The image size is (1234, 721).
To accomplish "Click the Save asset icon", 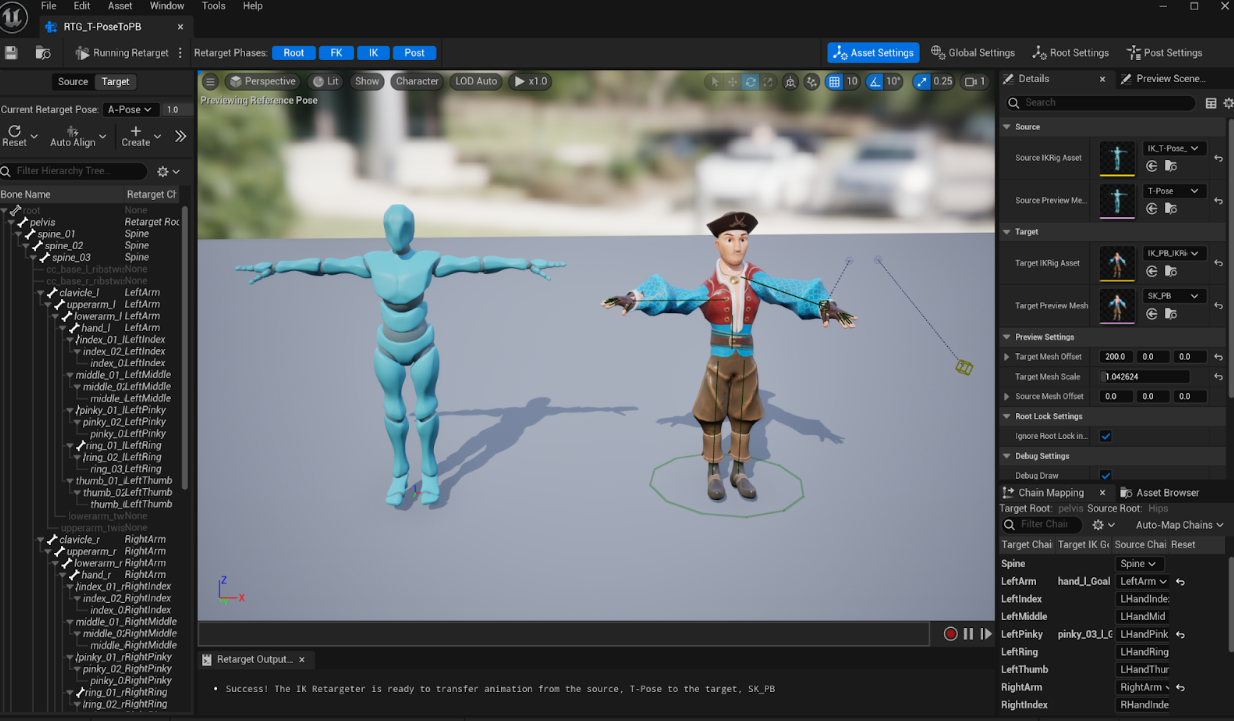I will tap(12, 53).
